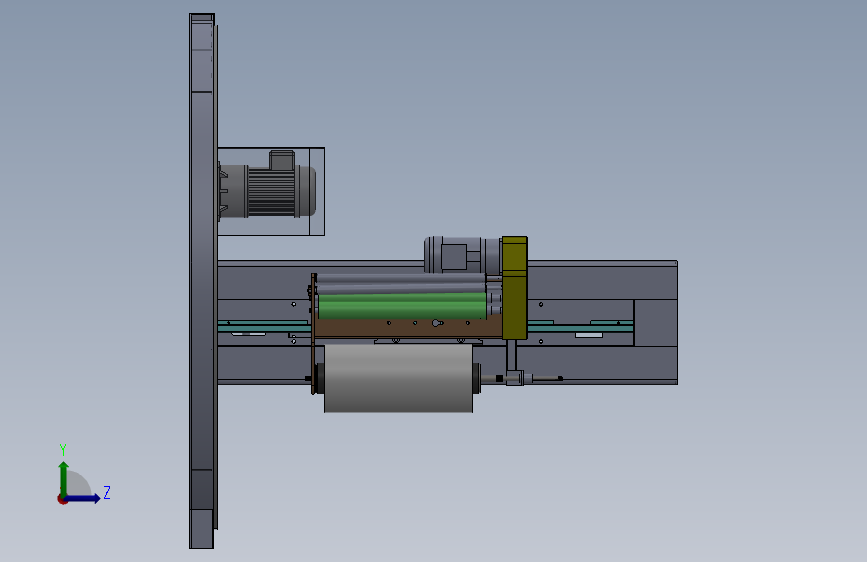Click the green Y axis arrow of the triad
The image size is (867, 562).
(x=64, y=479)
